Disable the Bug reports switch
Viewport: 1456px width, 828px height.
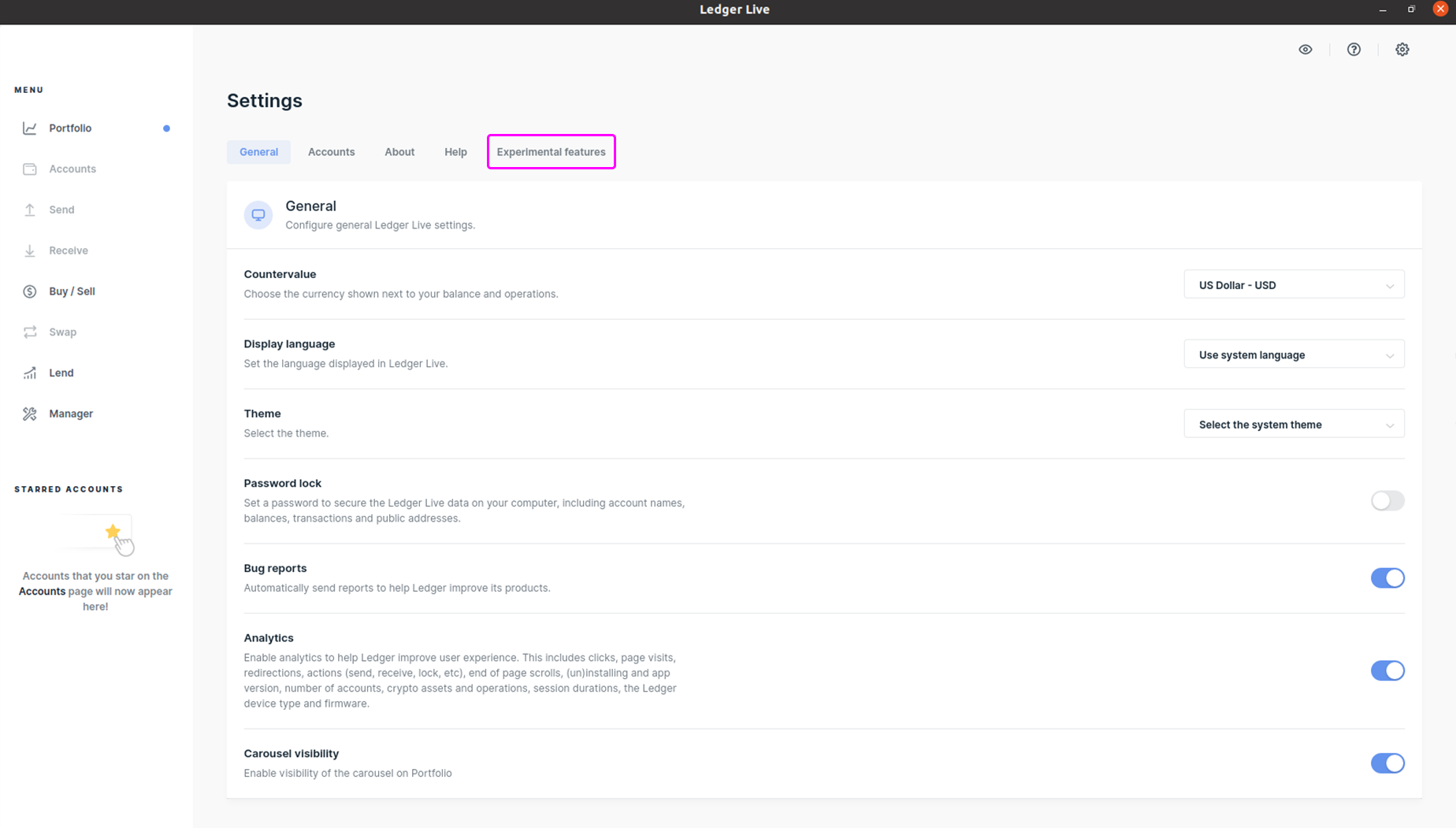pyautogui.click(x=1387, y=578)
